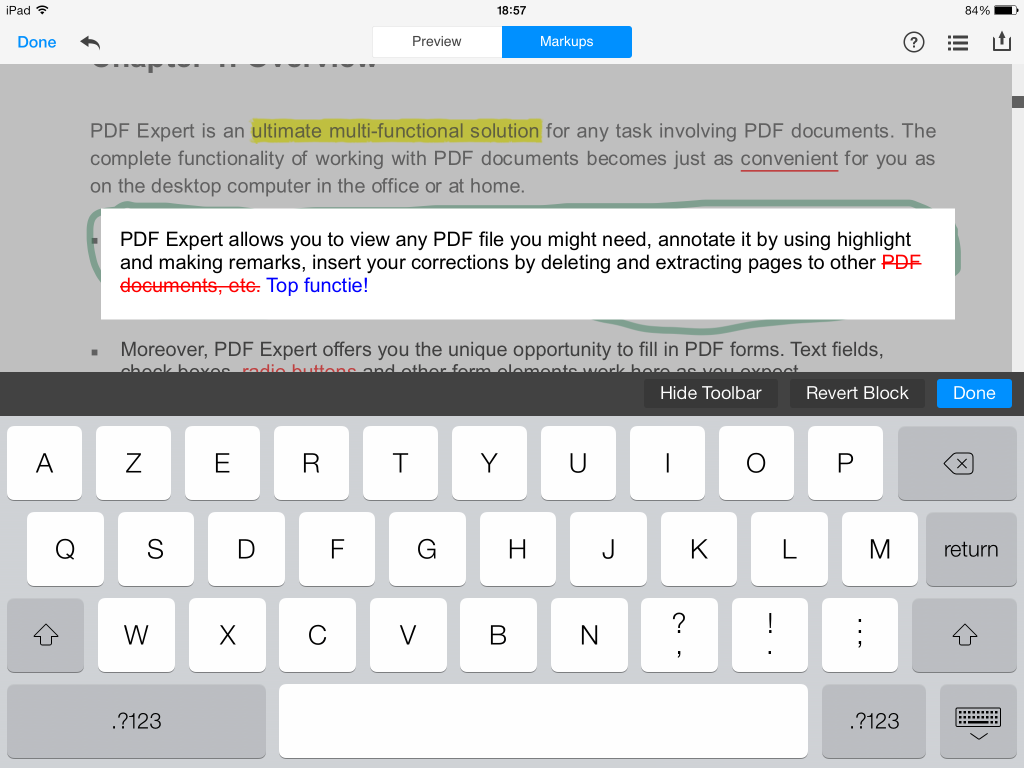Open the help question mark icon
This screenshot has height=768, width=1024.
pos(913,42)
